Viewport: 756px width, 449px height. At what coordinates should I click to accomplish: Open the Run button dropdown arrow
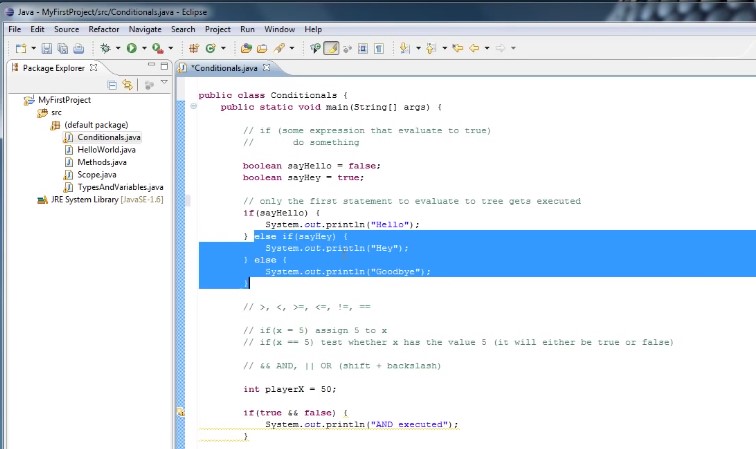click(143, 48)
